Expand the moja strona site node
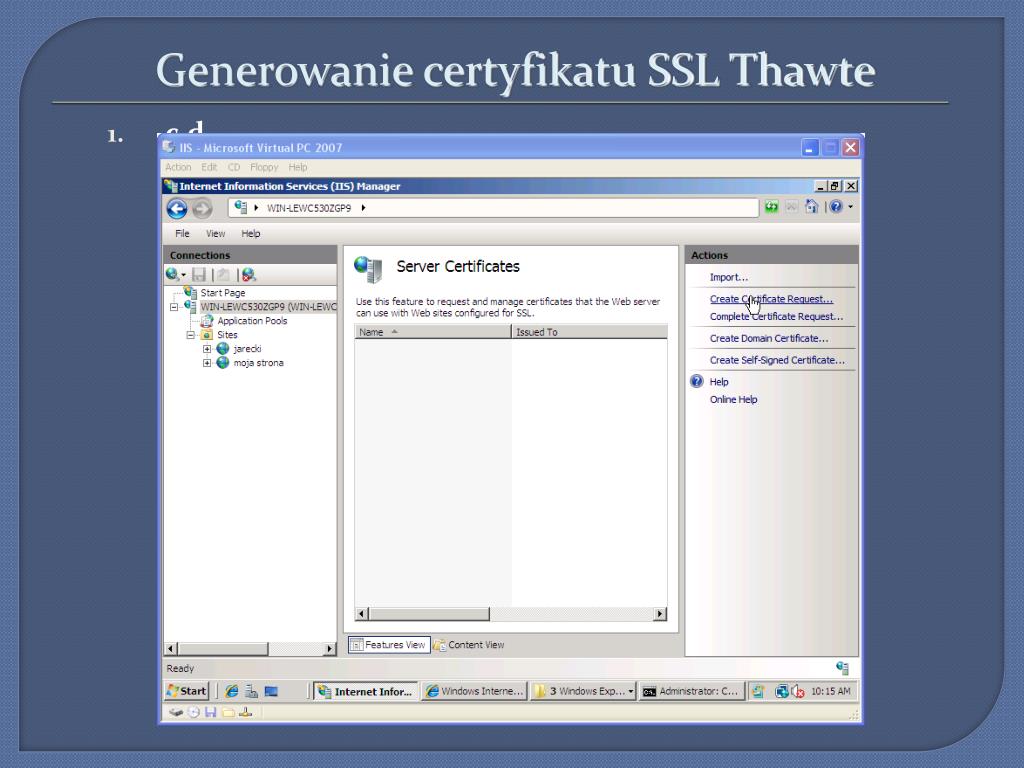This screenshot has width=1024, height=768. [x=207, y=363]
